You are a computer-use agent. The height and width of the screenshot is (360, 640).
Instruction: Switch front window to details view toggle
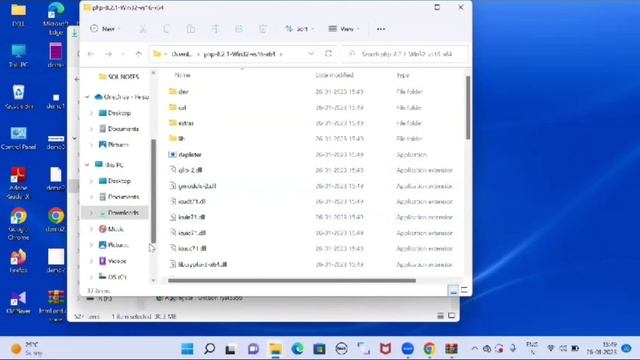click(453, 291)
